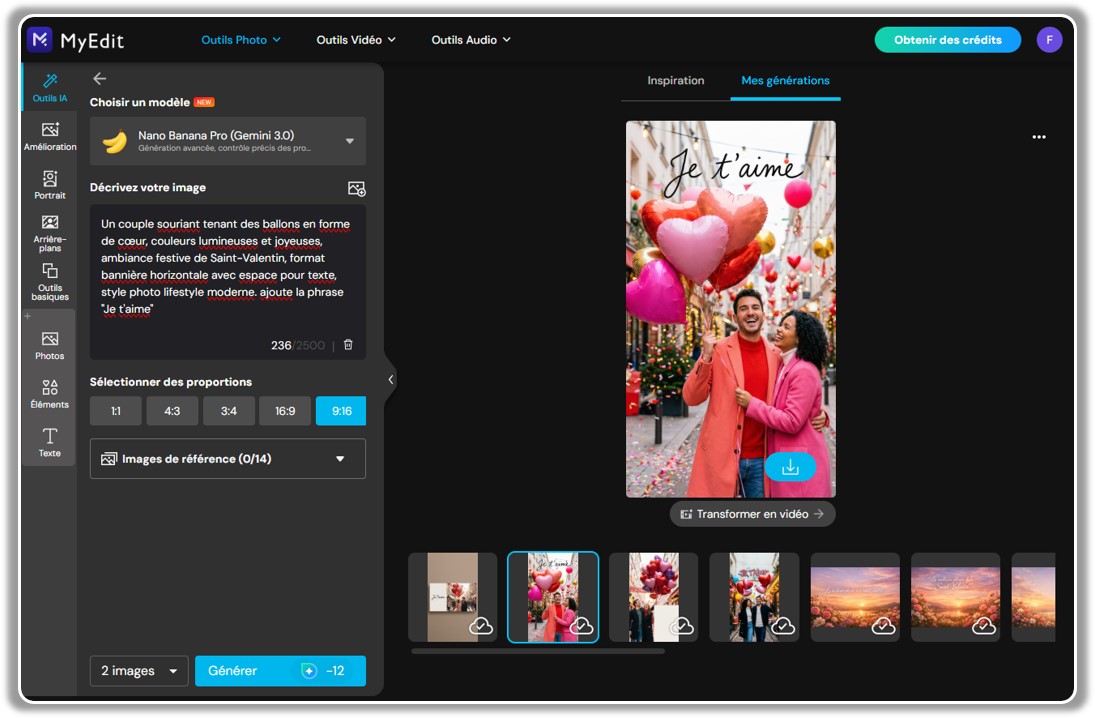Click the thumbnails horizontal scrollbar

pos(538,651)
